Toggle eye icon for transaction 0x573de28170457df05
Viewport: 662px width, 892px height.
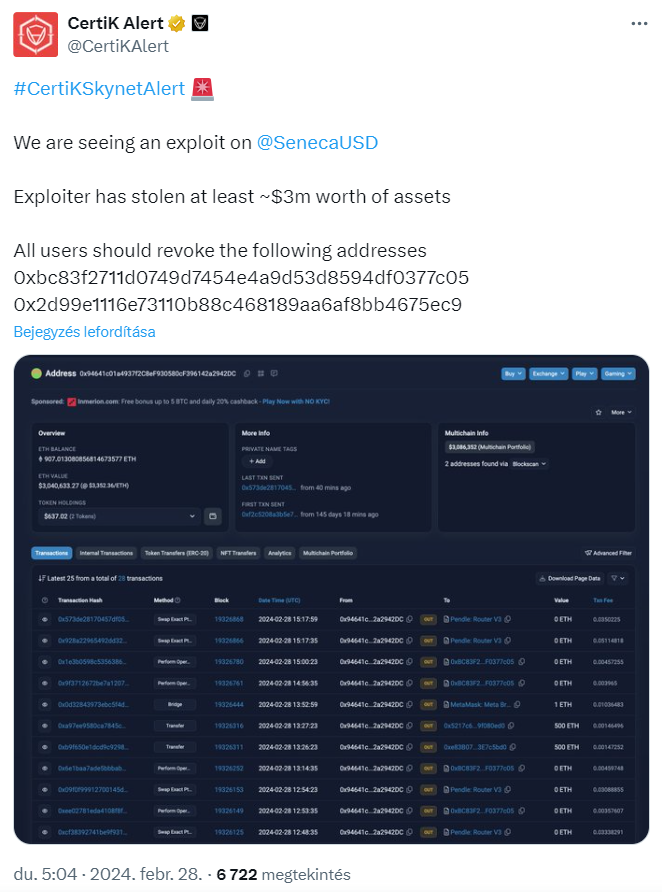[x=45, y=619]
